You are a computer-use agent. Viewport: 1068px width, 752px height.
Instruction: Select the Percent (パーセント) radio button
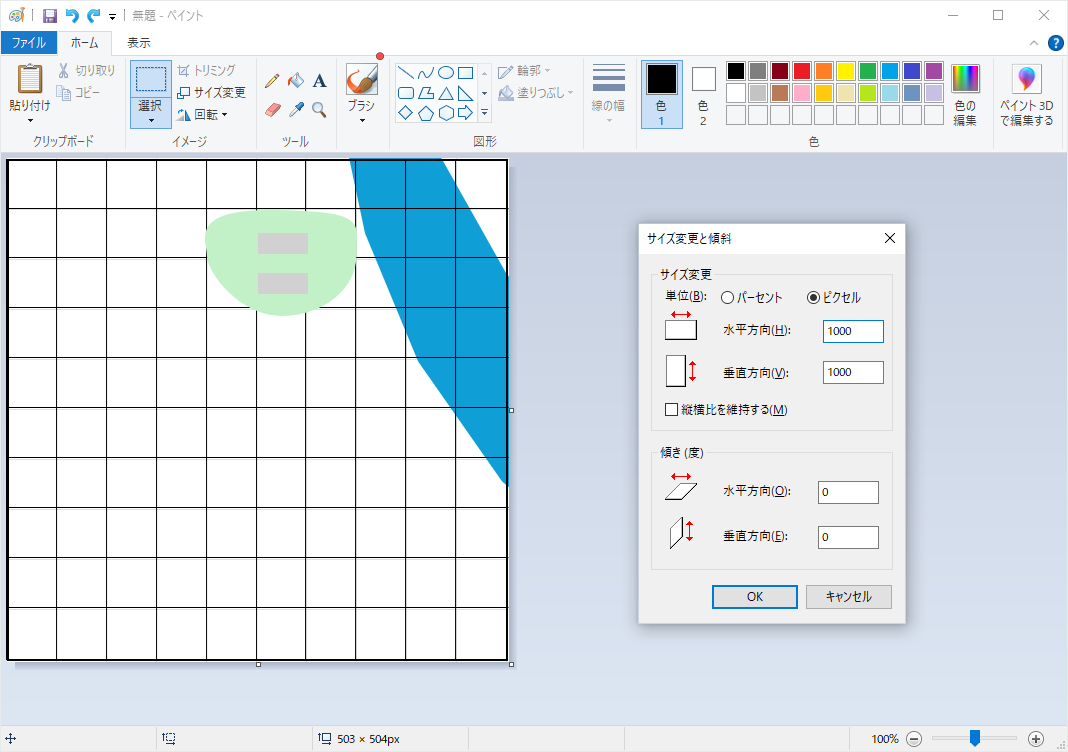point(727,298)
